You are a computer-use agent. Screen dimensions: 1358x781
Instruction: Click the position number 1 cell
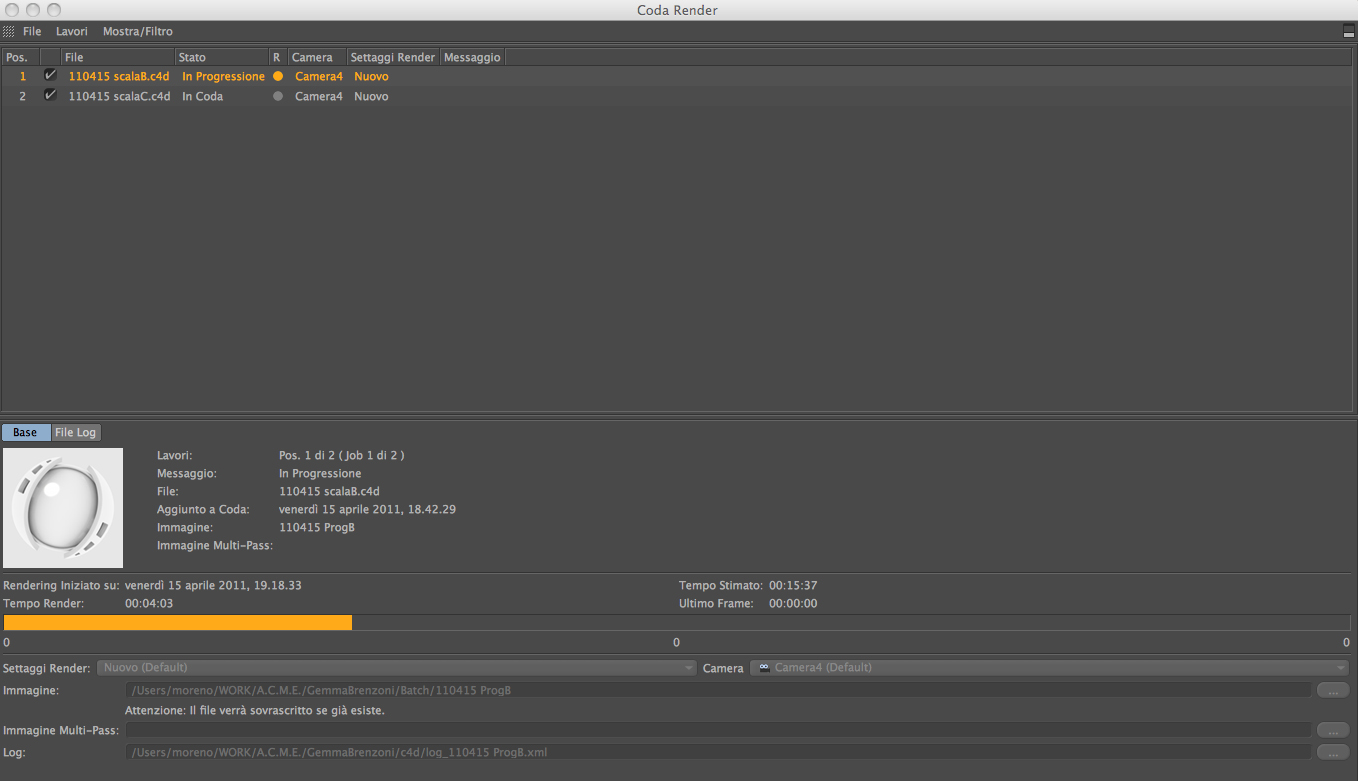tap(23, 76)
